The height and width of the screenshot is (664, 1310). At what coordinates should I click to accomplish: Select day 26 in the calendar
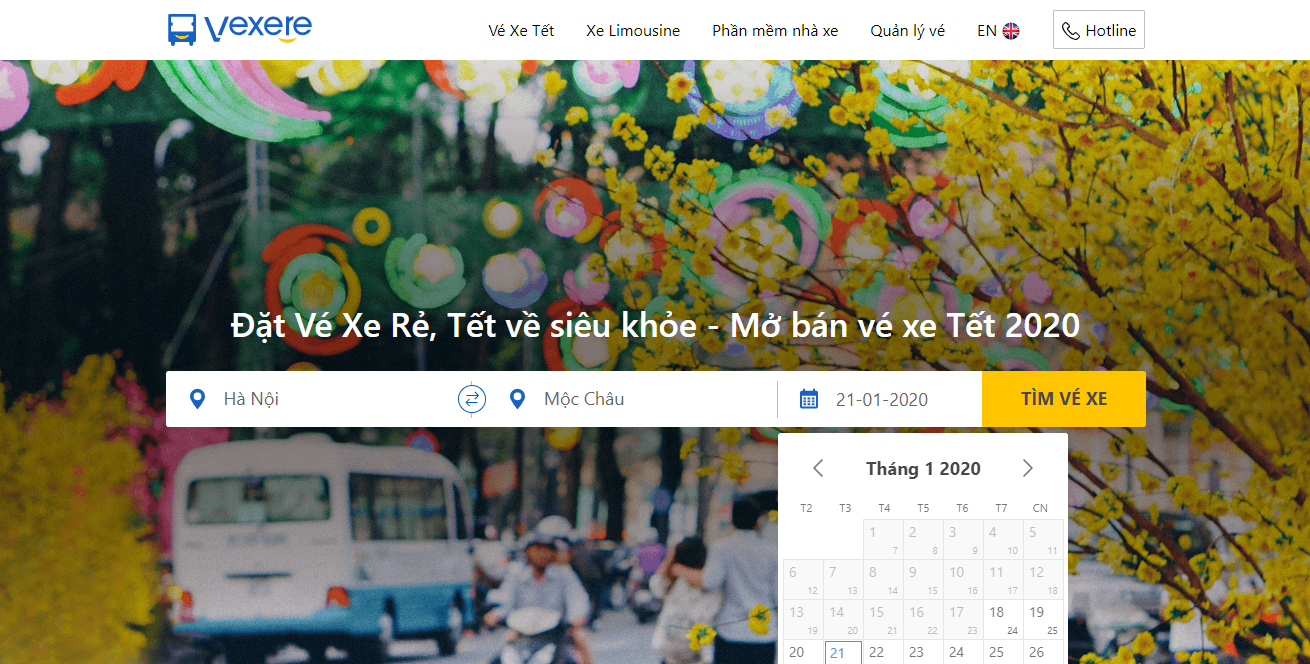[1043, 653]
